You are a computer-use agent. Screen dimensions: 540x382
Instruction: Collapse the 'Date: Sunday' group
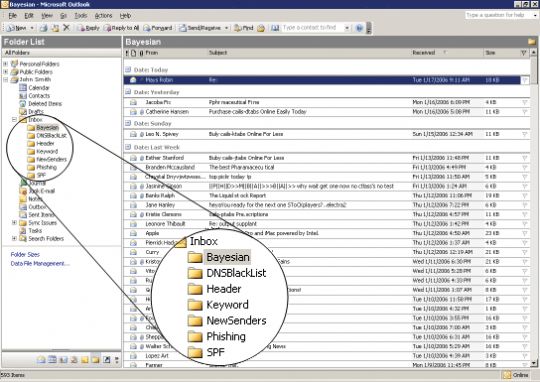coord(128,123)
